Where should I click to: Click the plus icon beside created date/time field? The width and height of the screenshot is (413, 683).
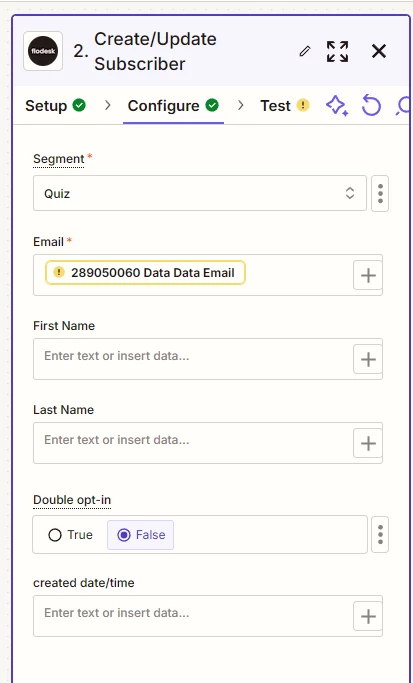[x=368, y=616]
